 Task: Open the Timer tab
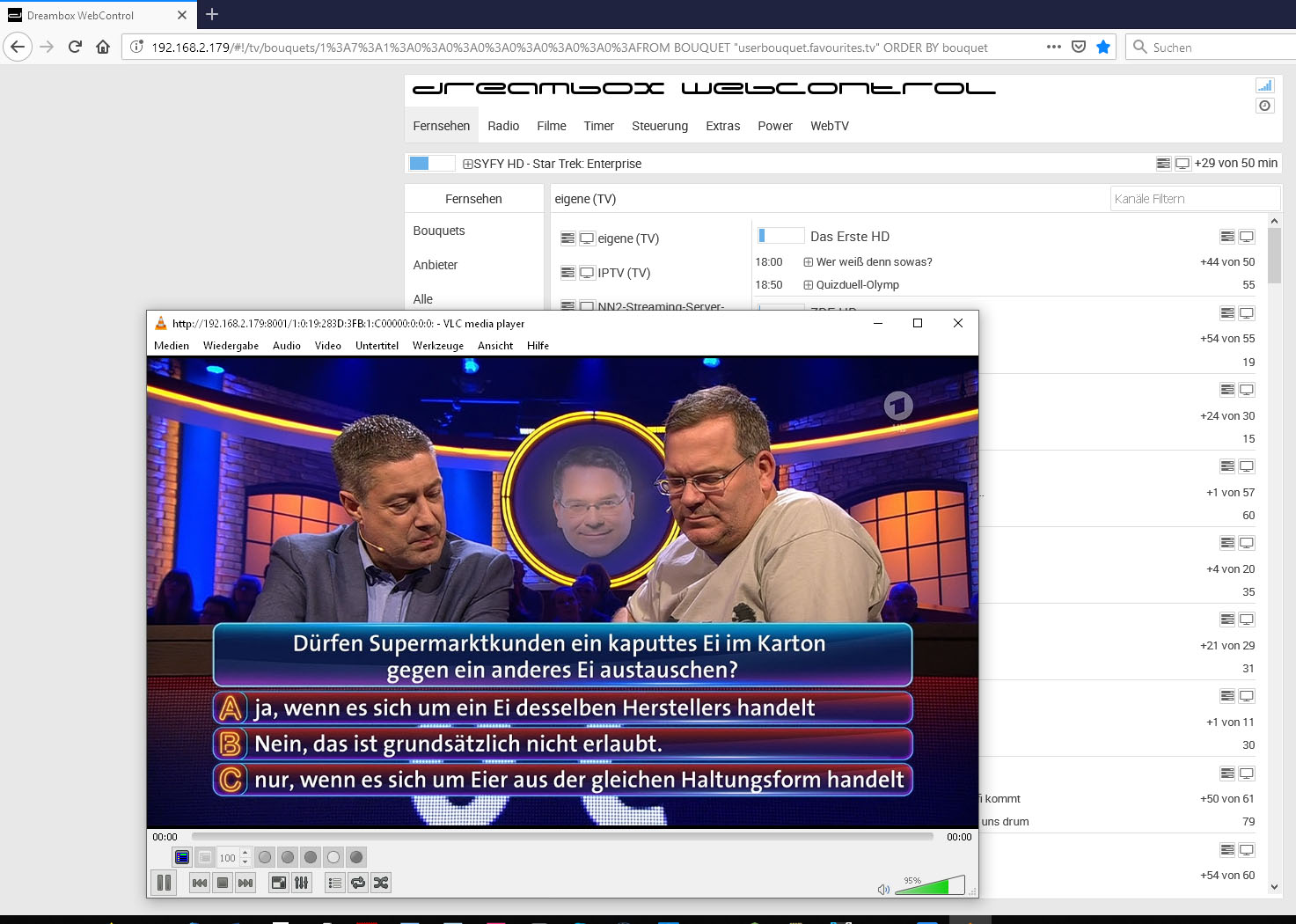tap(598, 126)
